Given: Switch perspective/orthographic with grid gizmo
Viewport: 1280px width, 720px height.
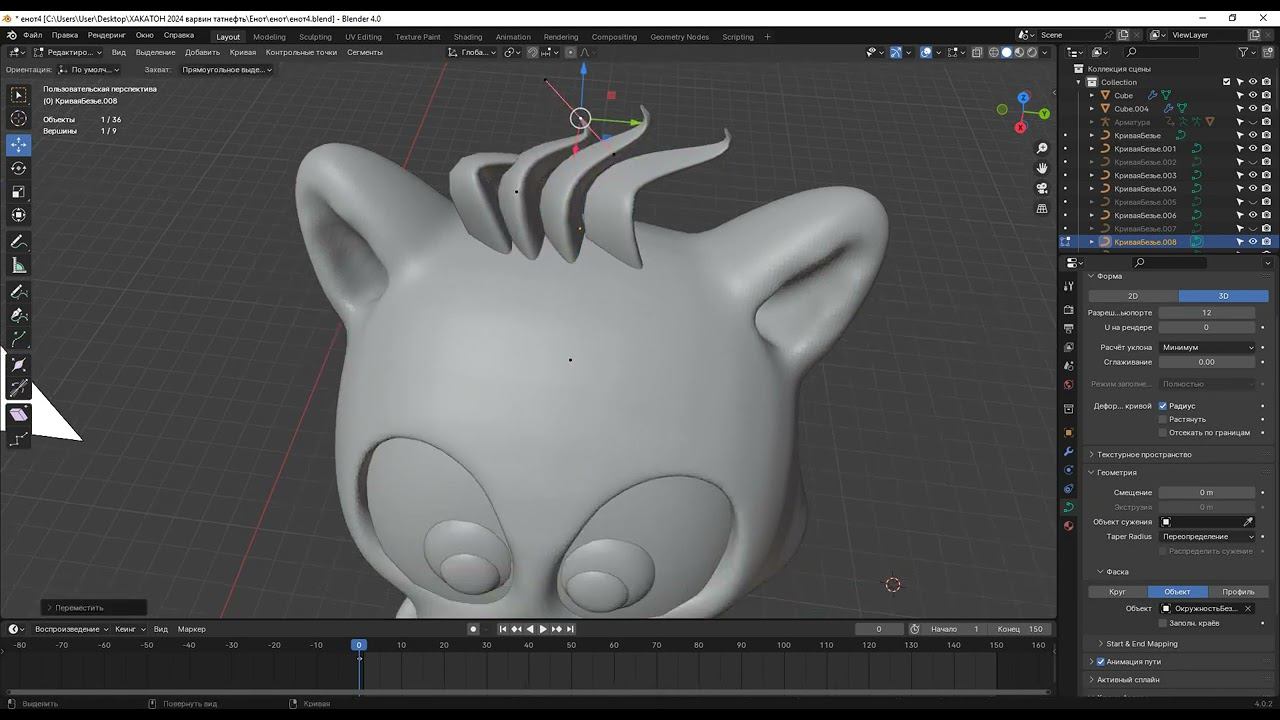Looking at the screenshot, I should (1042, 209).
